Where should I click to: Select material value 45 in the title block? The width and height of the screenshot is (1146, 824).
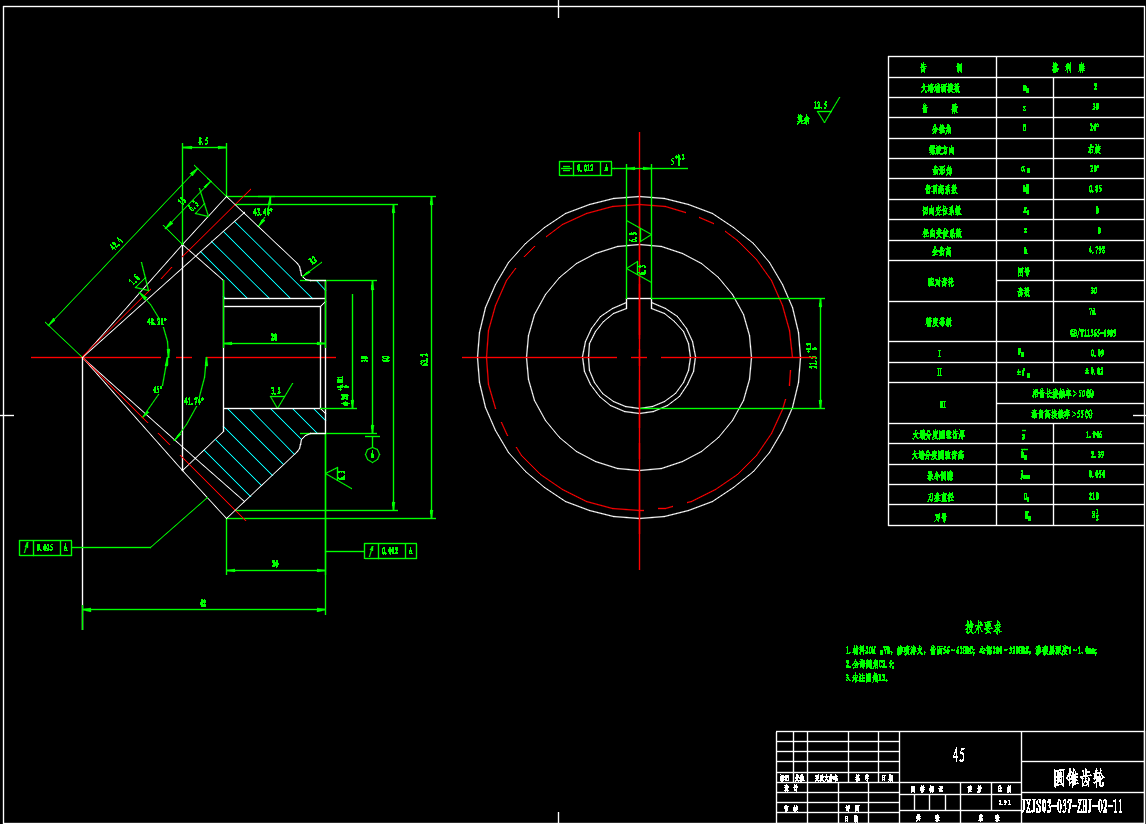coord(959,755)
